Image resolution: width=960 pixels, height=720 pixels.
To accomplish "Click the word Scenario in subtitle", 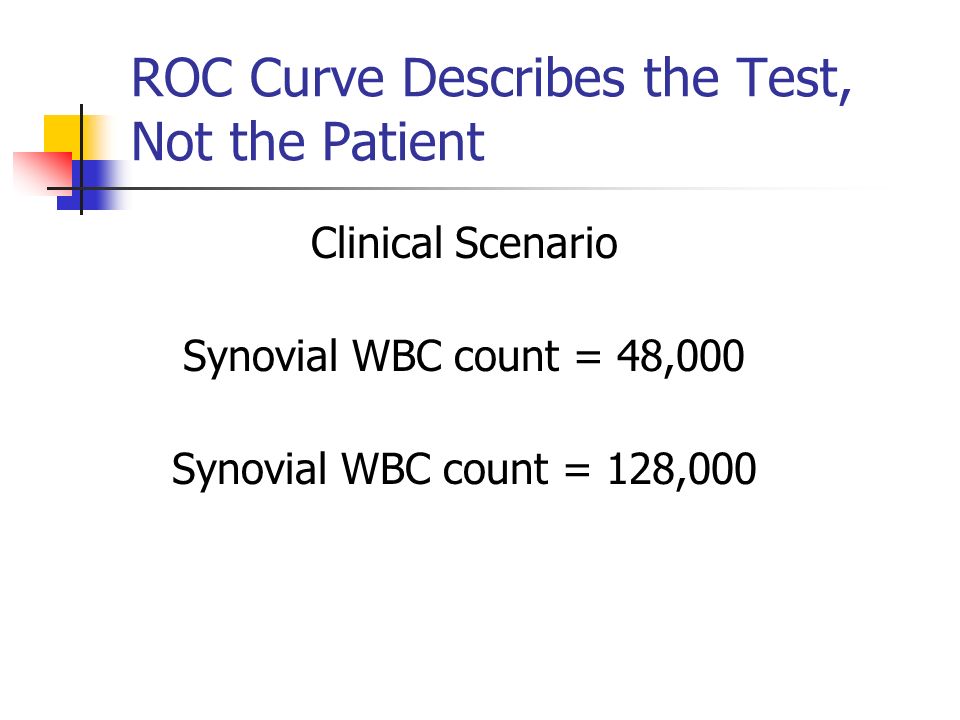I will 536,243.
